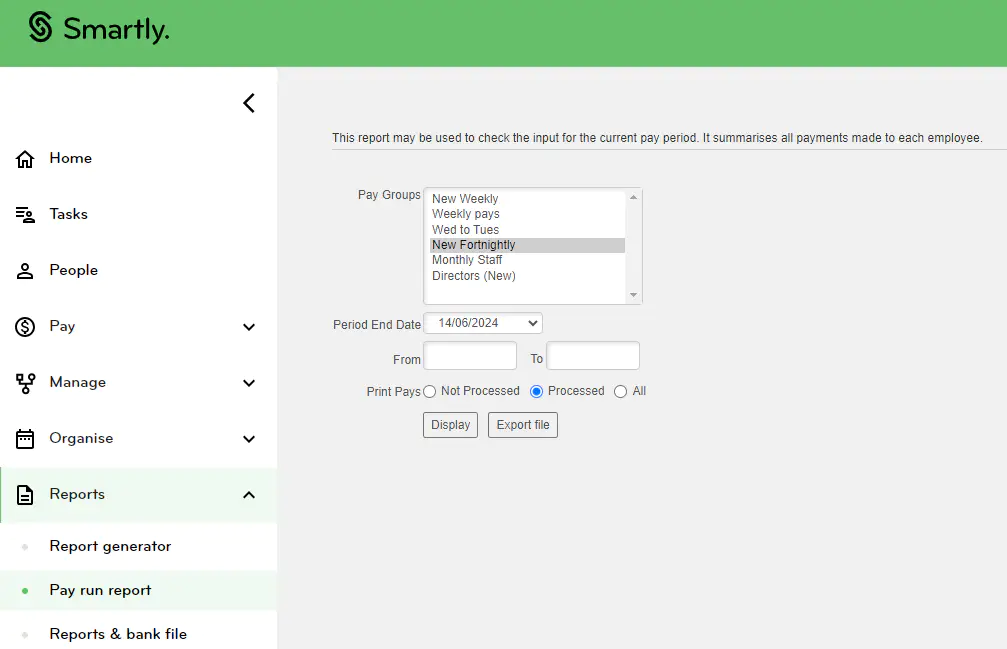
Task: Click the Reports document icon
Action: (x=27, y=494)
